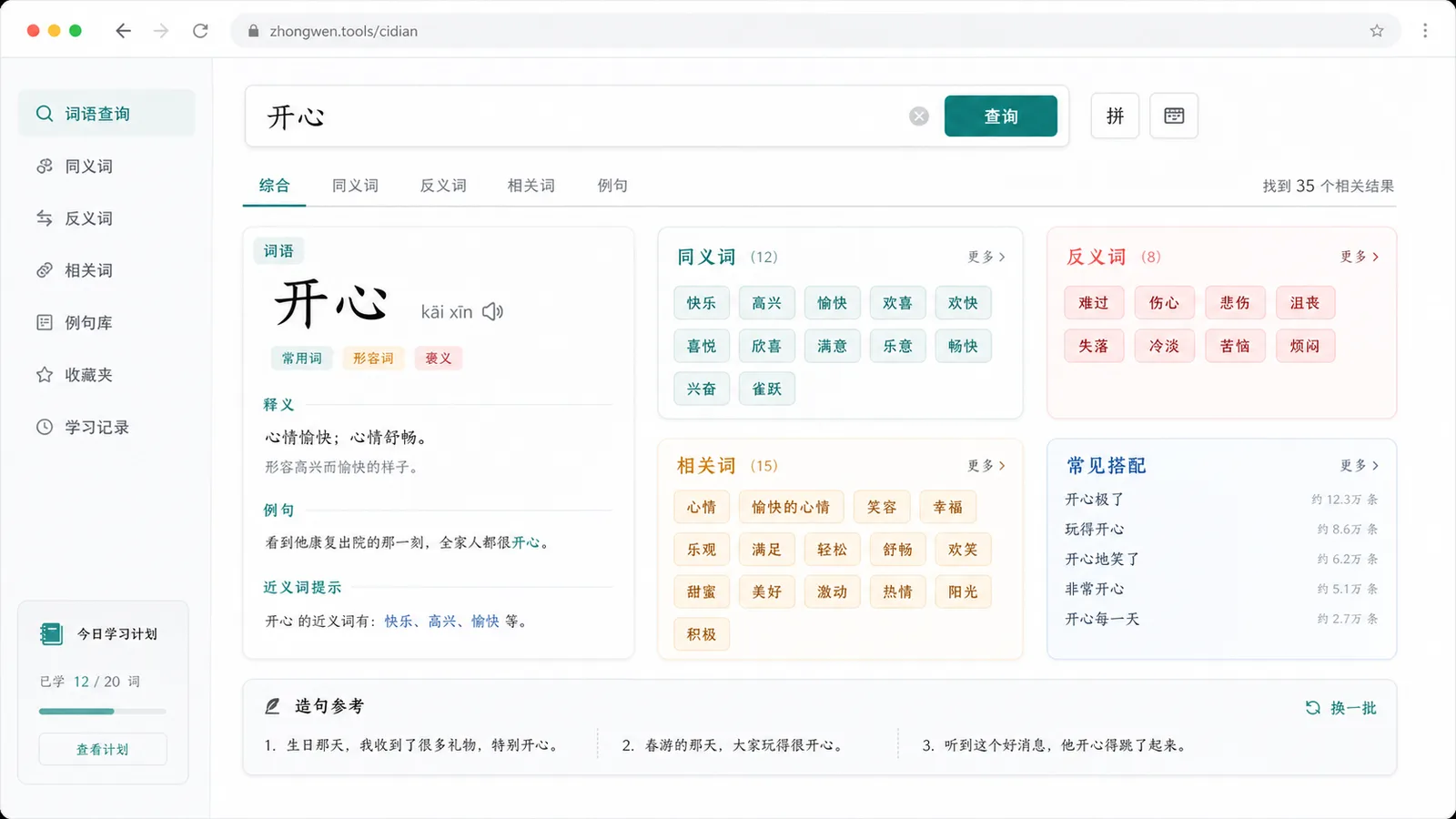Click the lock icon in address bar
Viewport: 1456px width, 819px height.
pos(254,31)
